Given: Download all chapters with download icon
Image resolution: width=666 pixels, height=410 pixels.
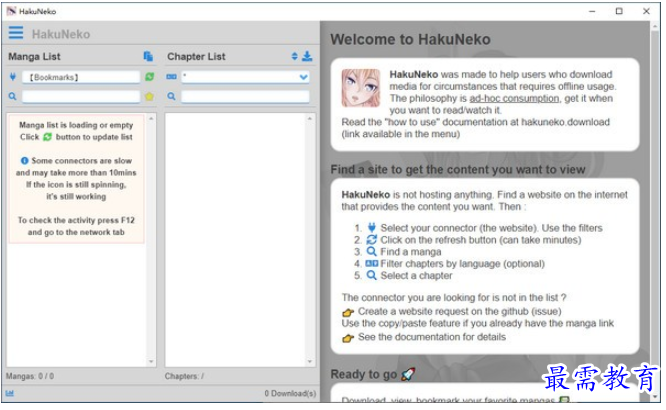Looking at the screenshot, I should (x=307, y=56).
